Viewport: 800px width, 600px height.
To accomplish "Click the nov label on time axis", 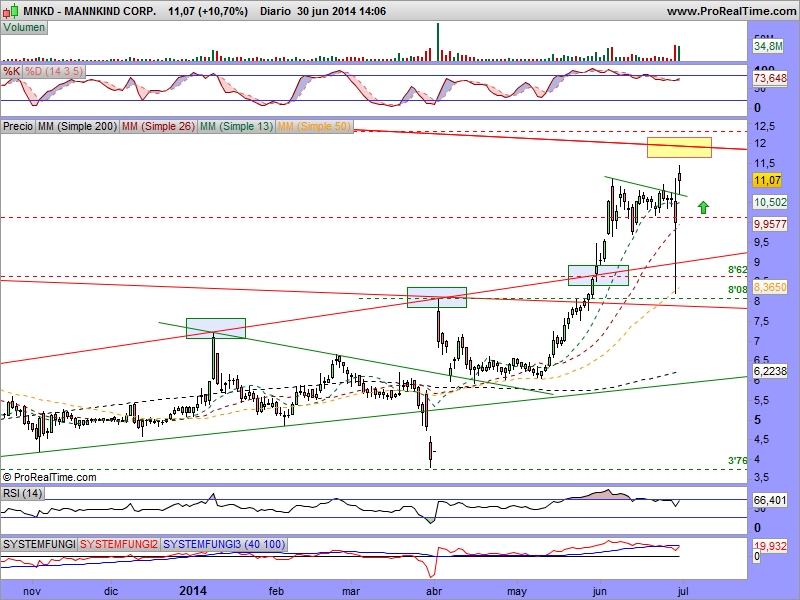I will [x=32, y=591].
